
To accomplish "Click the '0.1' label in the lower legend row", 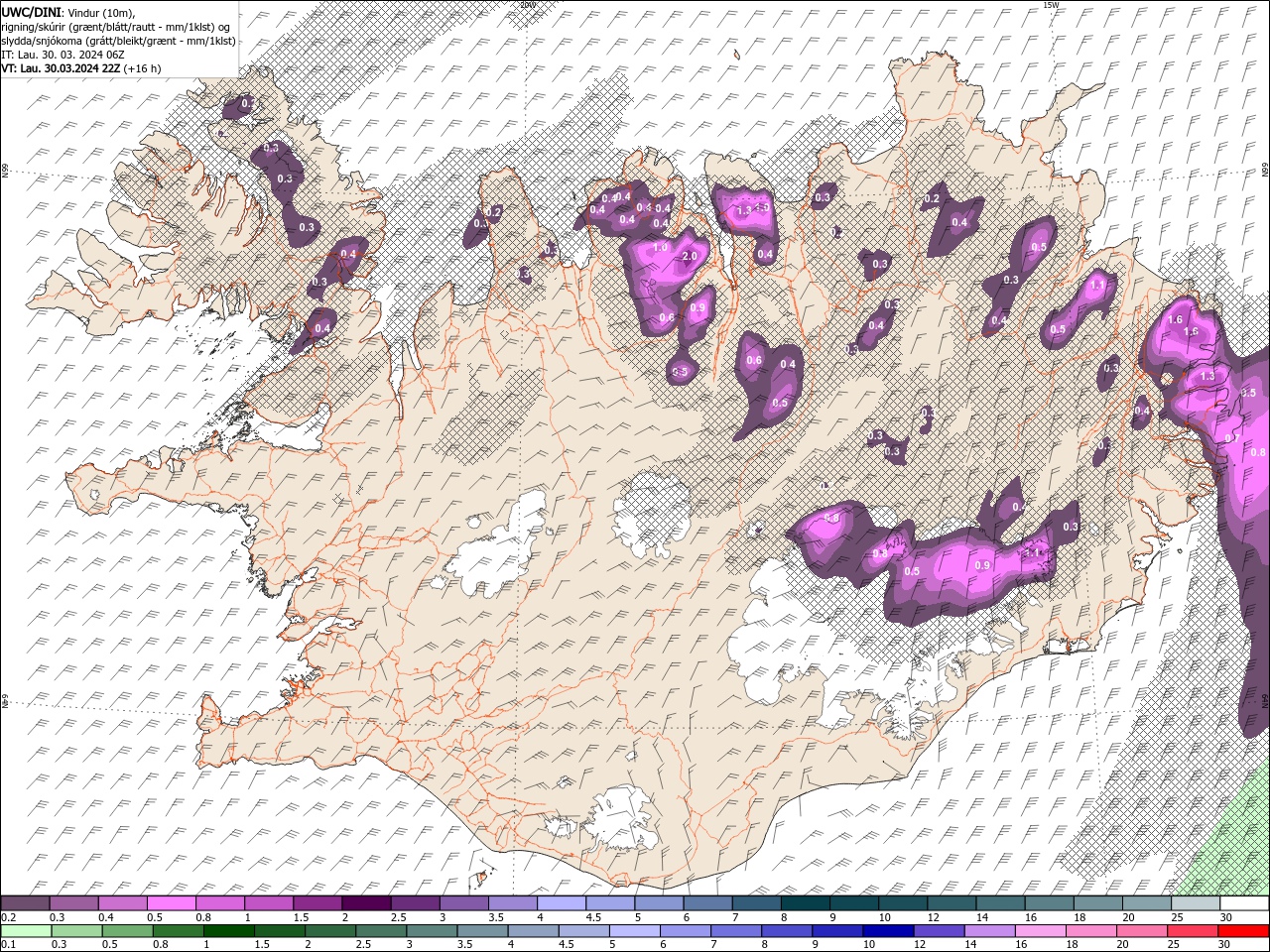I will pos(9,944).
